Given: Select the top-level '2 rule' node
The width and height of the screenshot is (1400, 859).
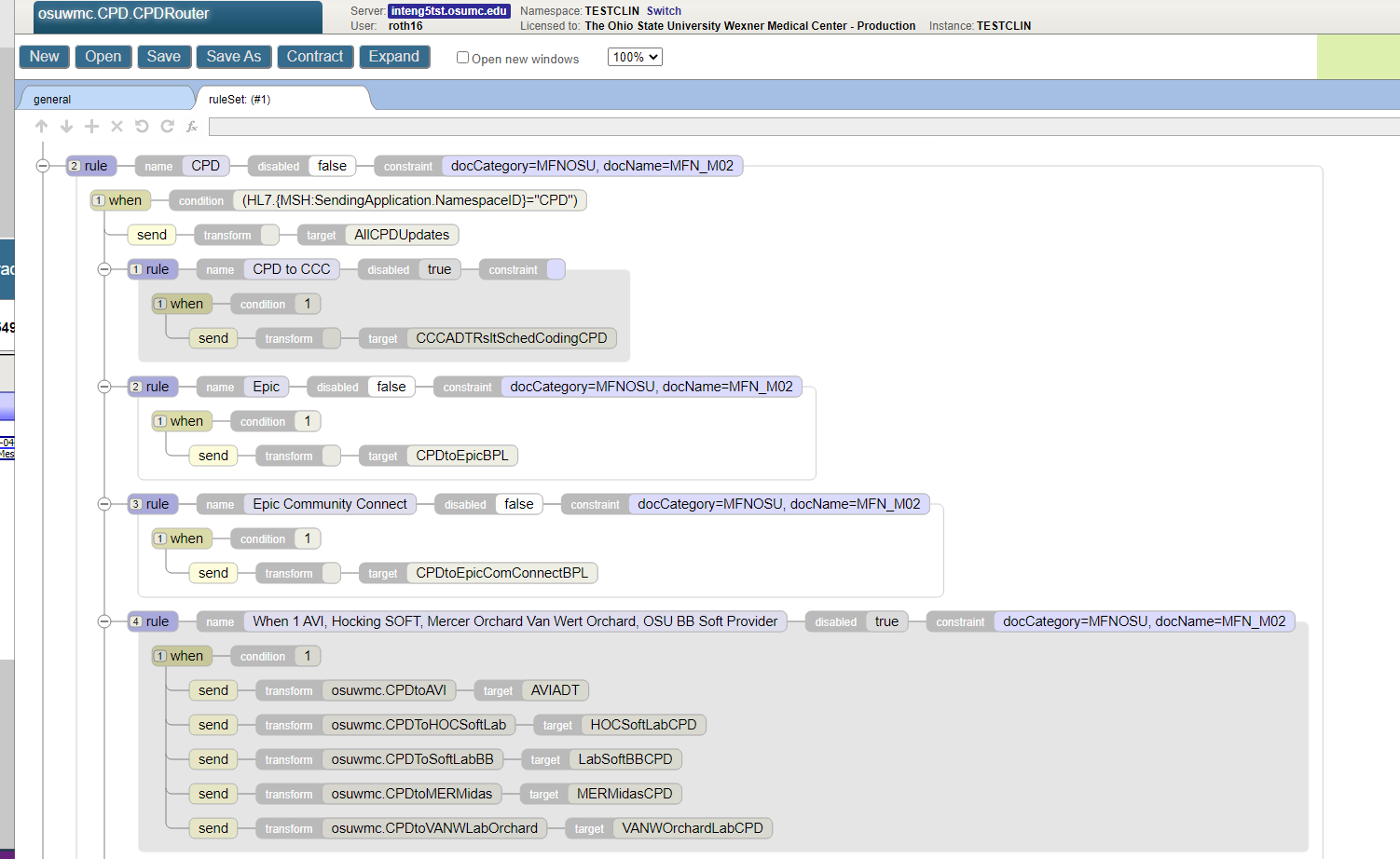Looking at the screenshot, I should point(90,166).
